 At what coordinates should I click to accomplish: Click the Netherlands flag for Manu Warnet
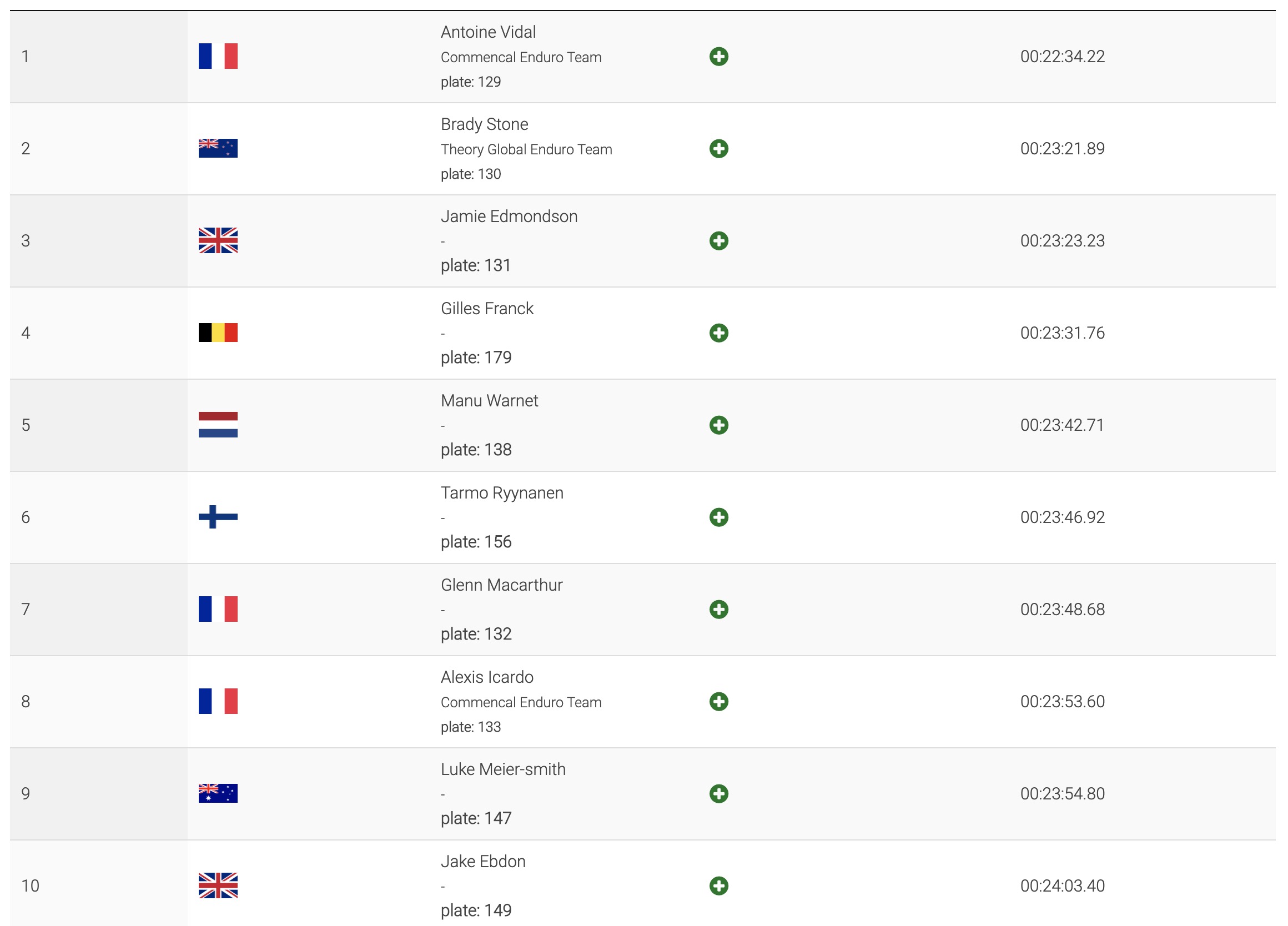(218, 425)
